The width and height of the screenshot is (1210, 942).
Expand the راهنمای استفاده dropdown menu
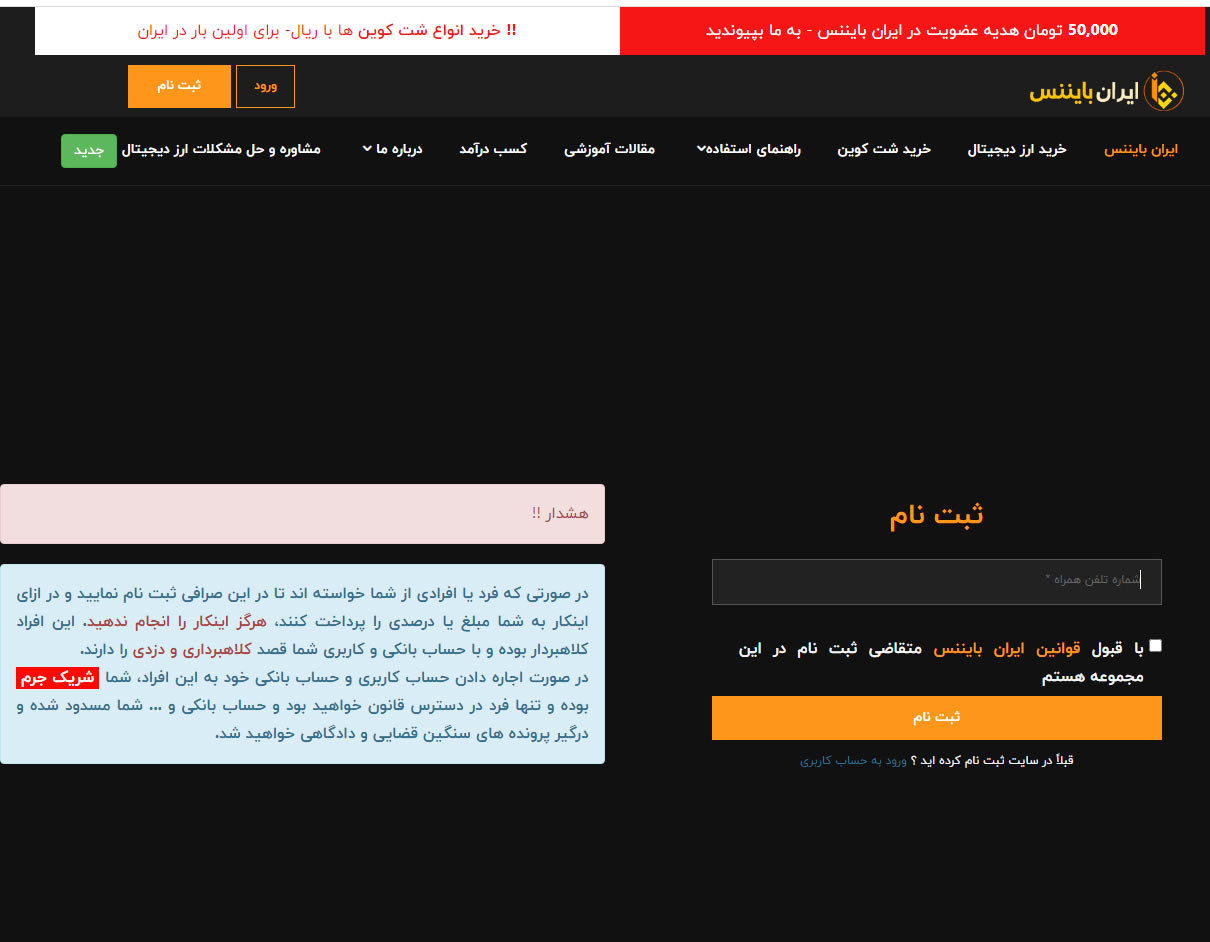(x=749, y=149)
